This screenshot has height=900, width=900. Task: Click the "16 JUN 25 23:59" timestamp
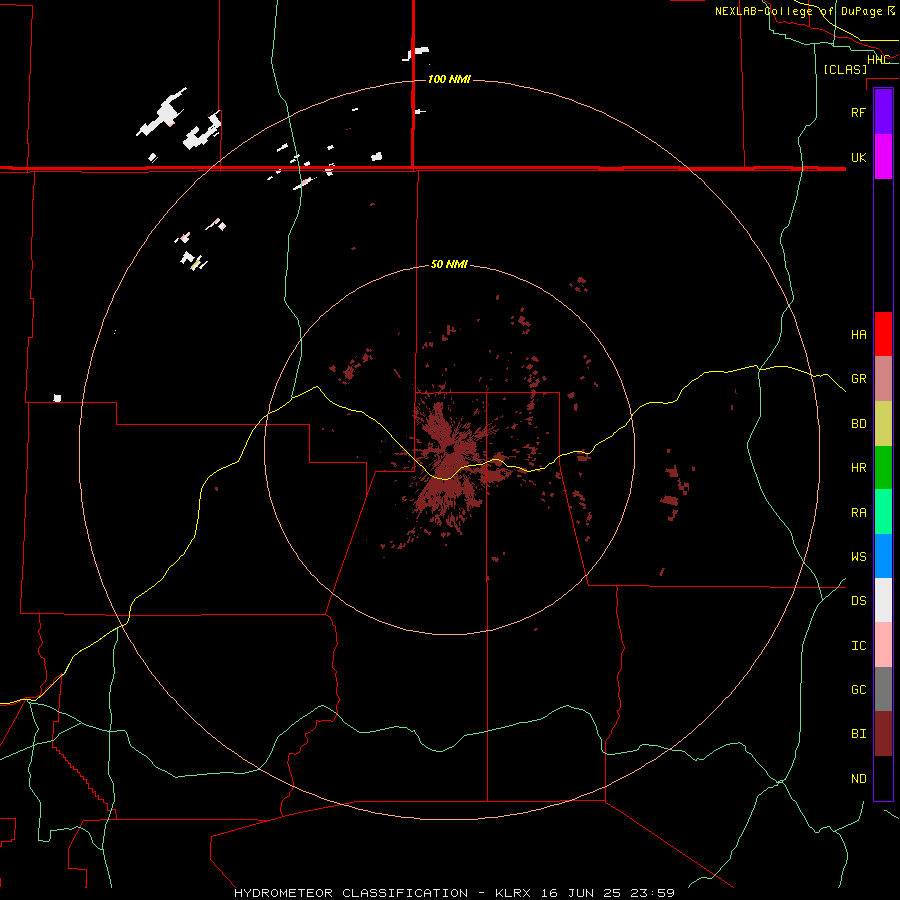pos(610,893)
